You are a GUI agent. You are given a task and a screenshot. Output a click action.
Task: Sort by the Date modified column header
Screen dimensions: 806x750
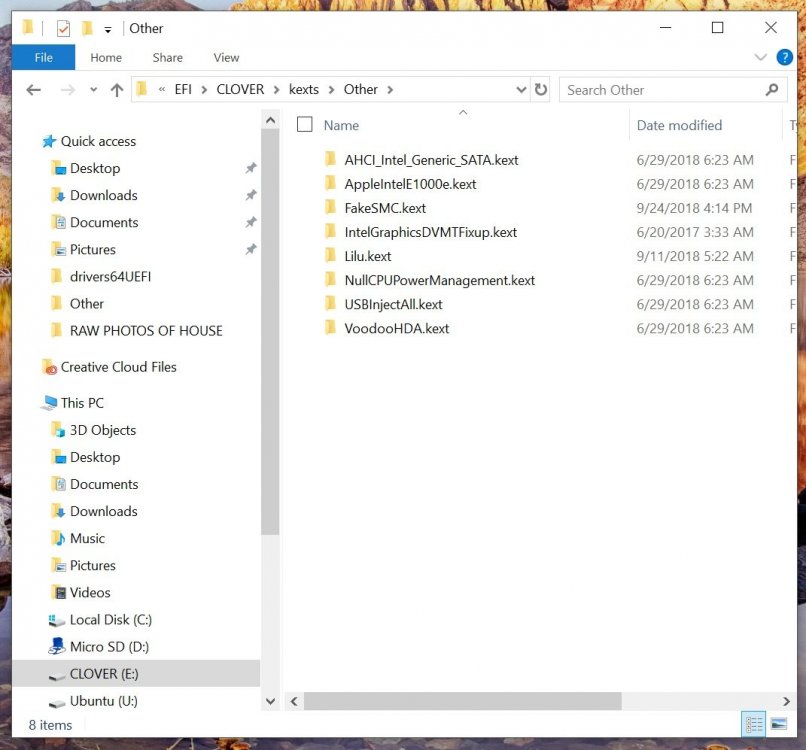click(679, 125)
